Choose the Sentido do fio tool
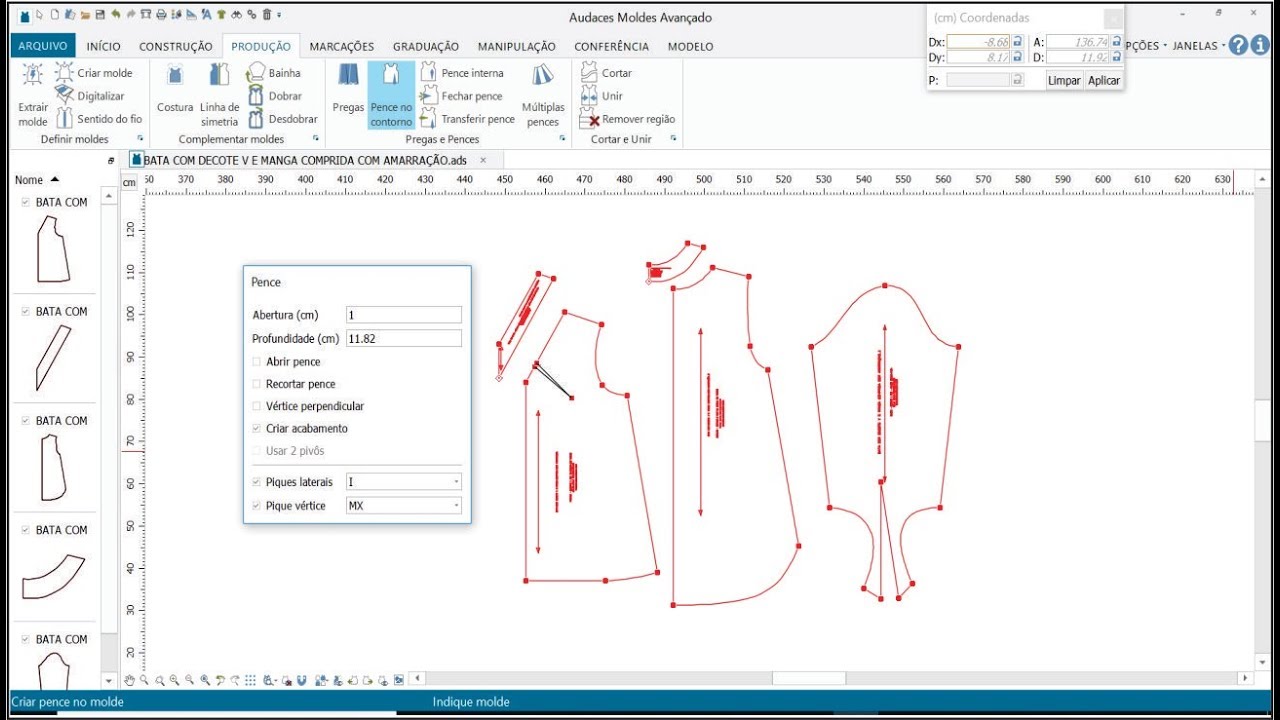The image size is (1280, 720). point(99,119)
